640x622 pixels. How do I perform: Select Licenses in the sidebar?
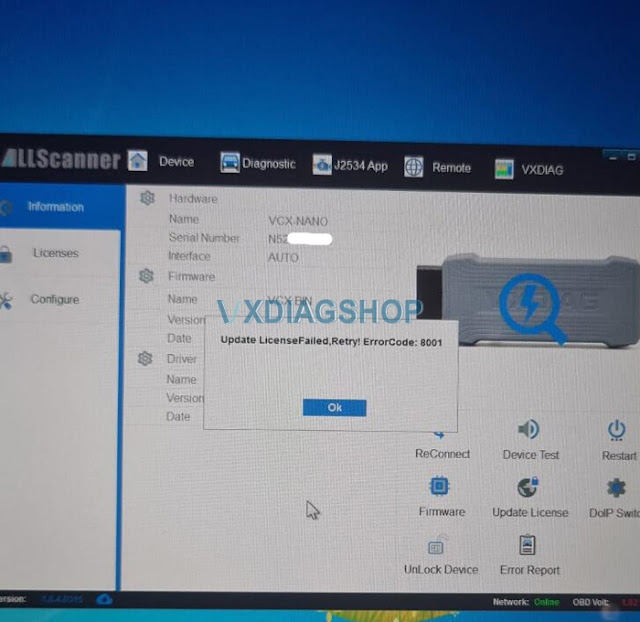[56, 253]
